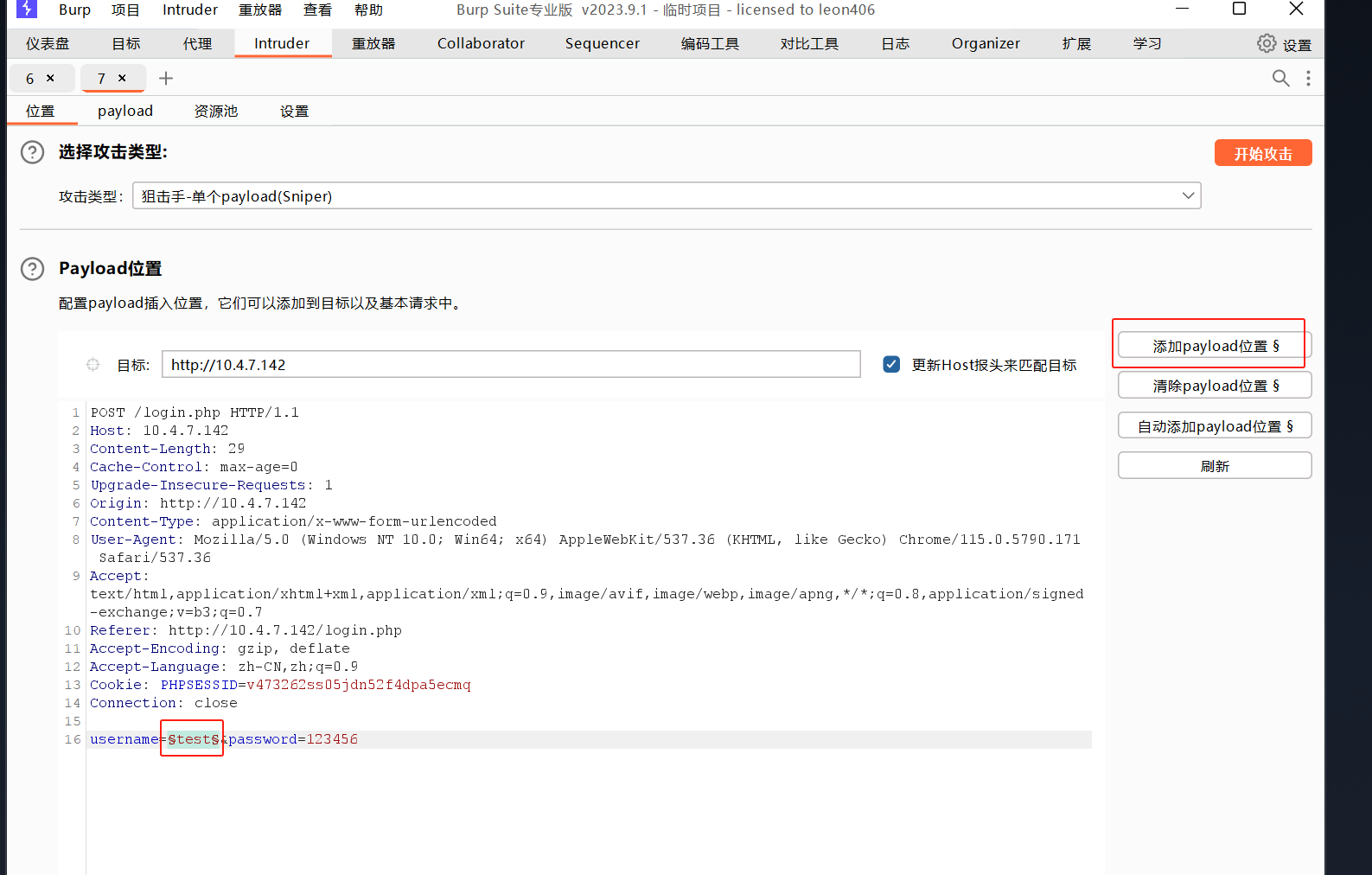Switch to the 仪表盘 tab
This screenshot has height=875, width=1372.
tap(48, 43)
